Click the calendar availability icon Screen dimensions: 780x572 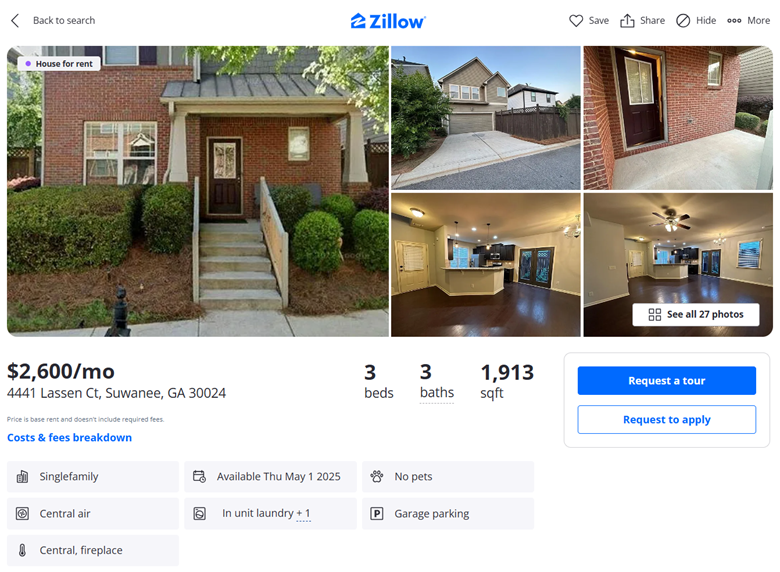pyautogui.click(x=199, y=477)
